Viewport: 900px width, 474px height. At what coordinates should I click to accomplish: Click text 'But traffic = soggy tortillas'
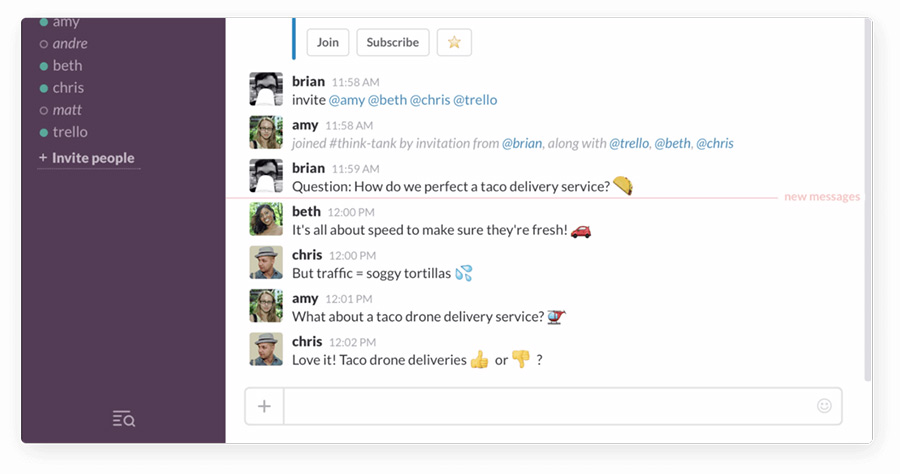coord(371,273)
